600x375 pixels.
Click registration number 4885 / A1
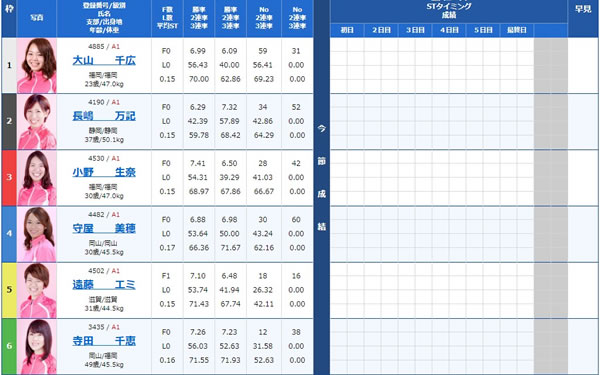(x=104, y=47)
